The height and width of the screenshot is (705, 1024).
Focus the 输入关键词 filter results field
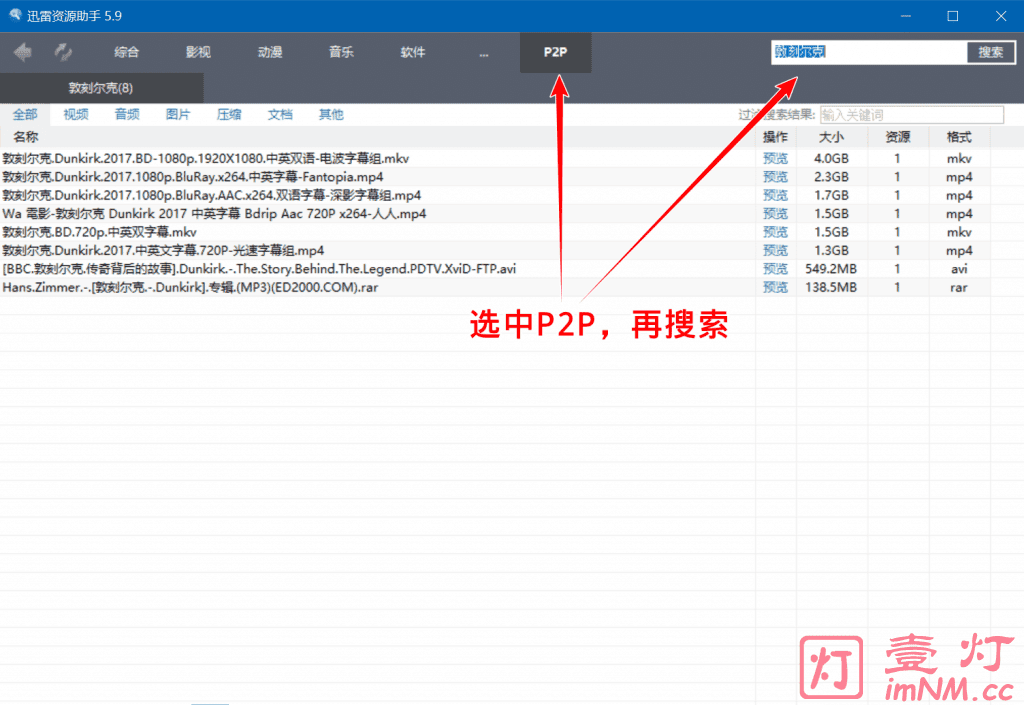[x=911, y=115]
